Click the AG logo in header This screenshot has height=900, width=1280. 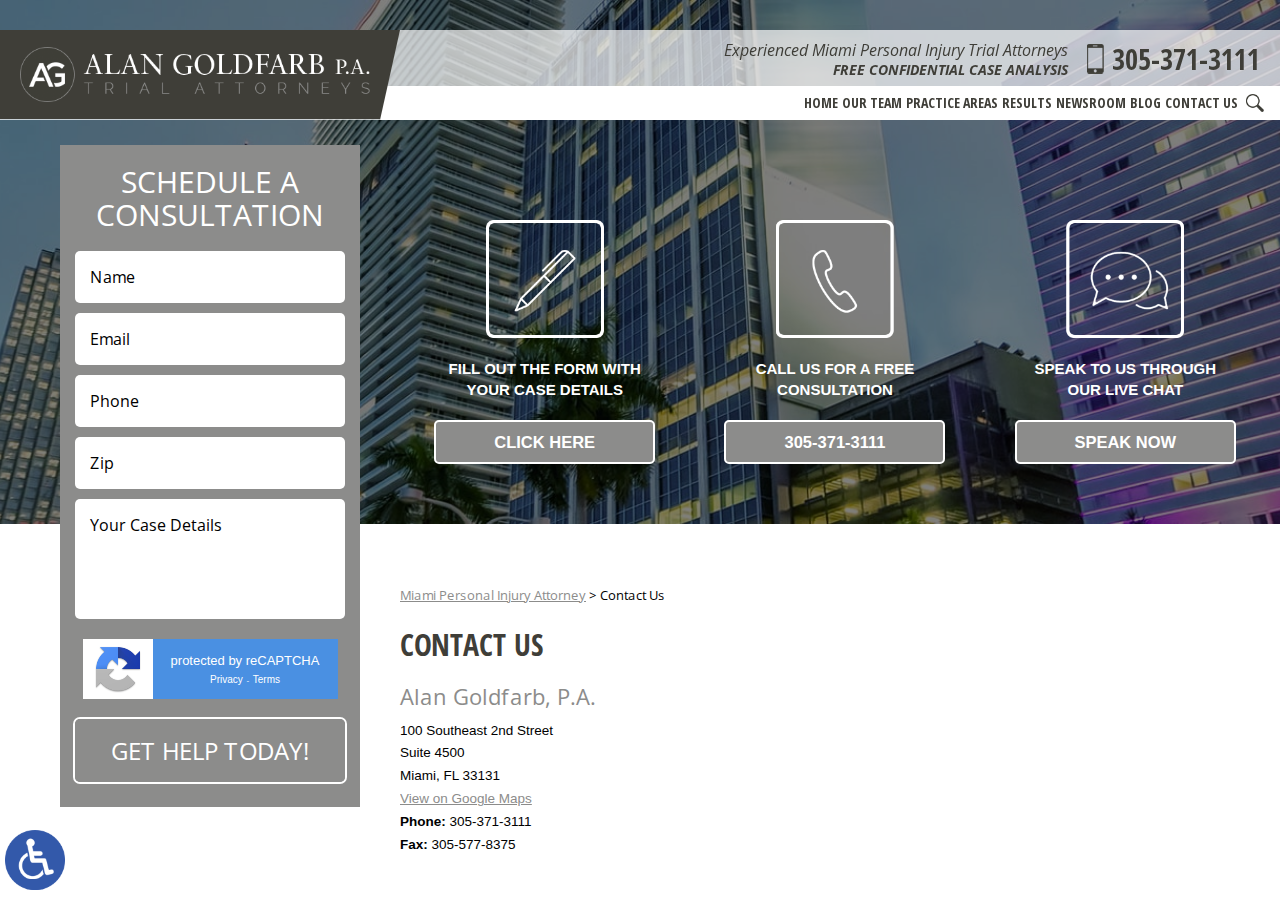(47, 75)
